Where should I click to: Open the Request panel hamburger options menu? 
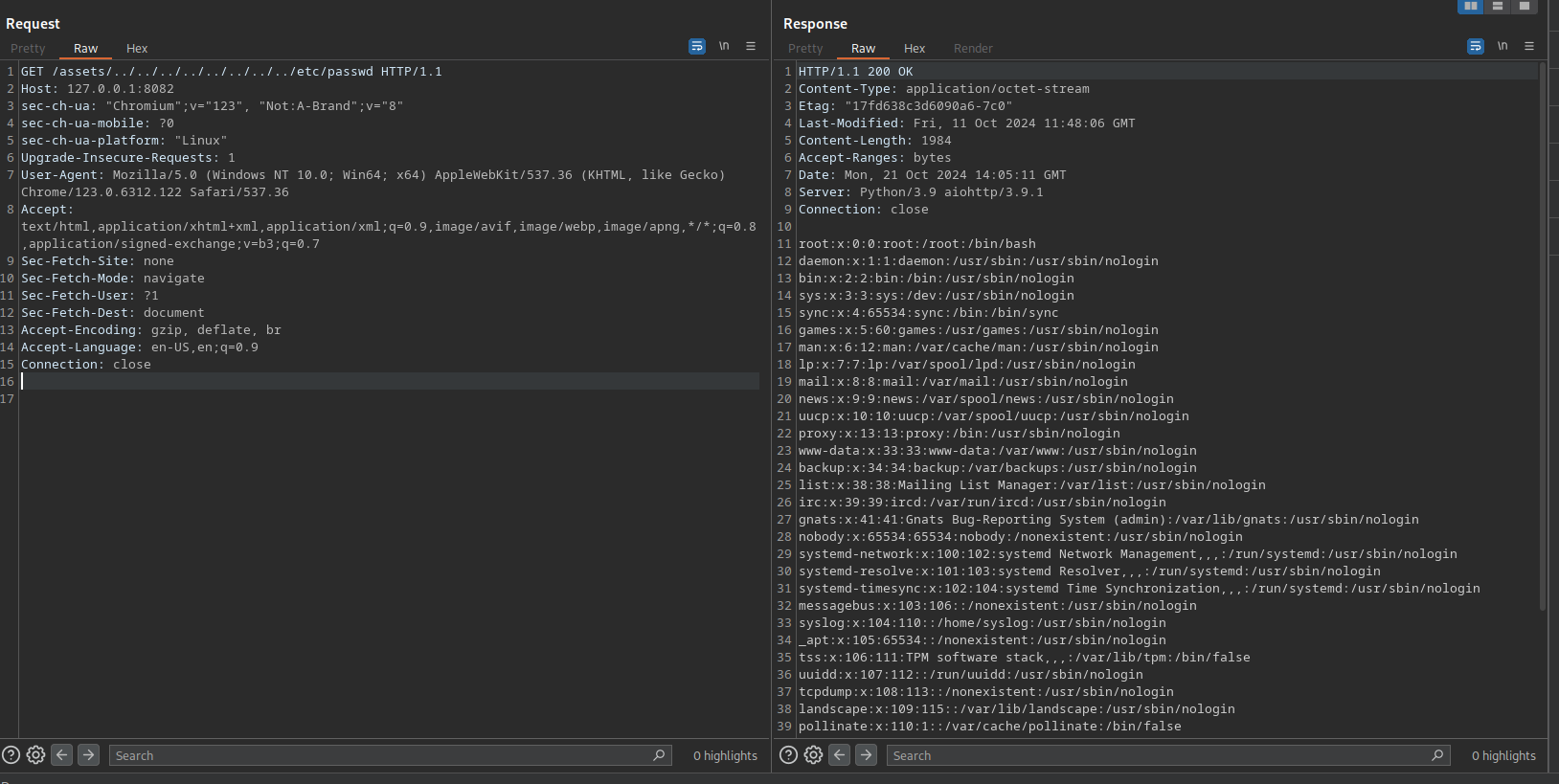[x=751, y=46]
